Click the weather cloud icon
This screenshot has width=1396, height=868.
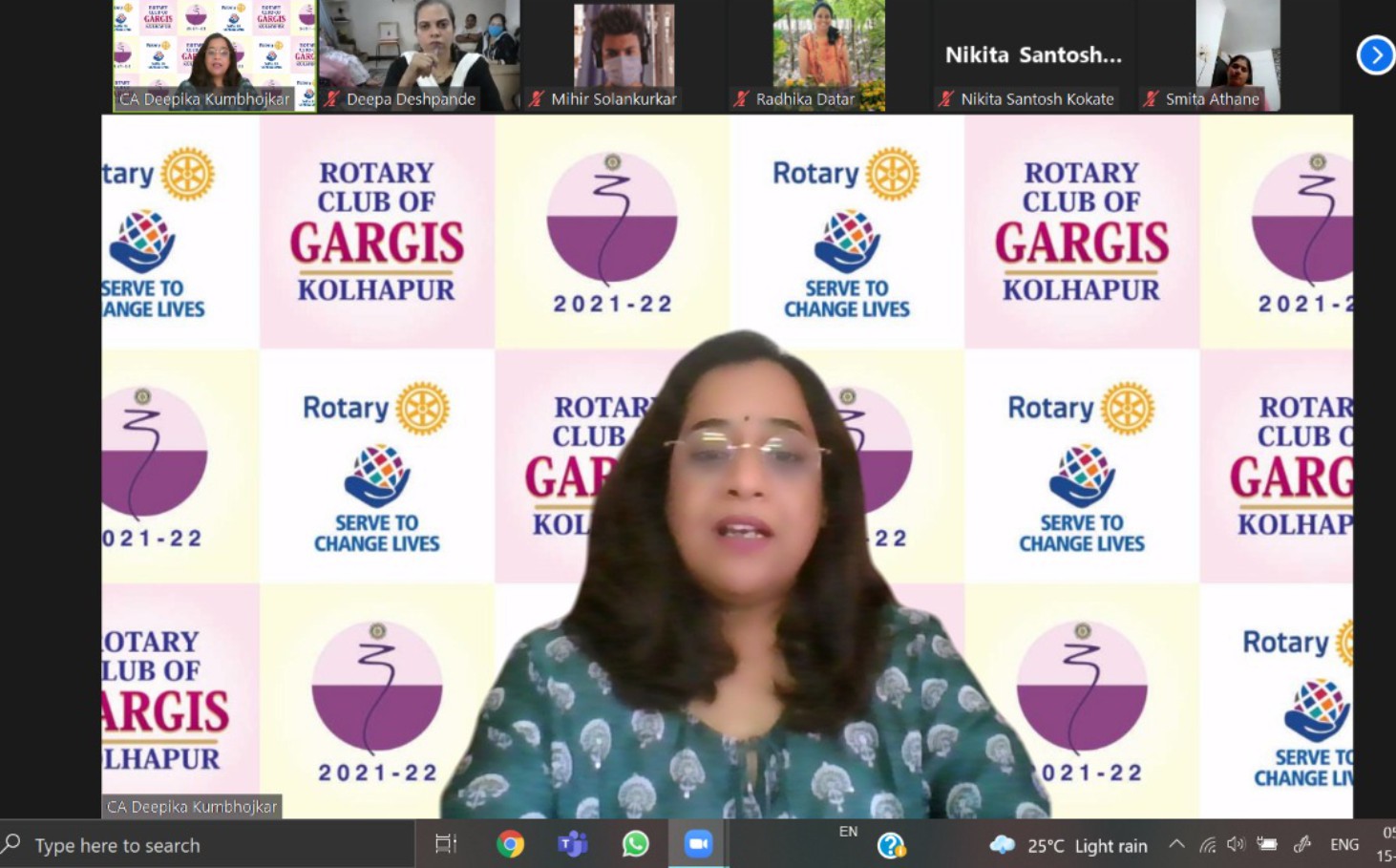point(1002,845)
